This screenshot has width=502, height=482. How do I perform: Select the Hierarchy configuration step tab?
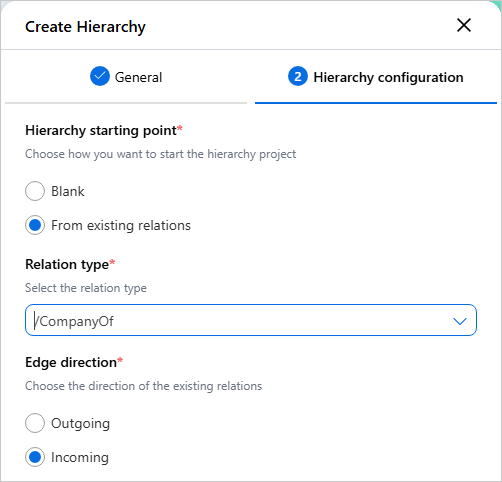point(376,77)
